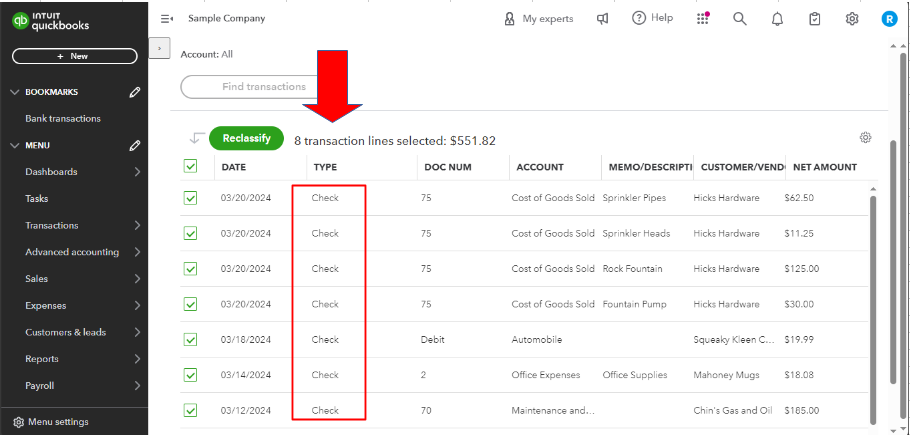Uncheck the Mahoney Mugs row checkbox

pos(190,375)
